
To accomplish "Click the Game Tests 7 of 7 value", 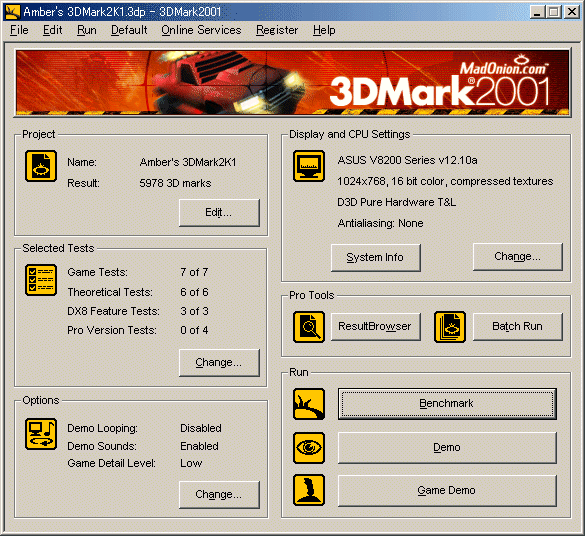I will coord(194,272).
